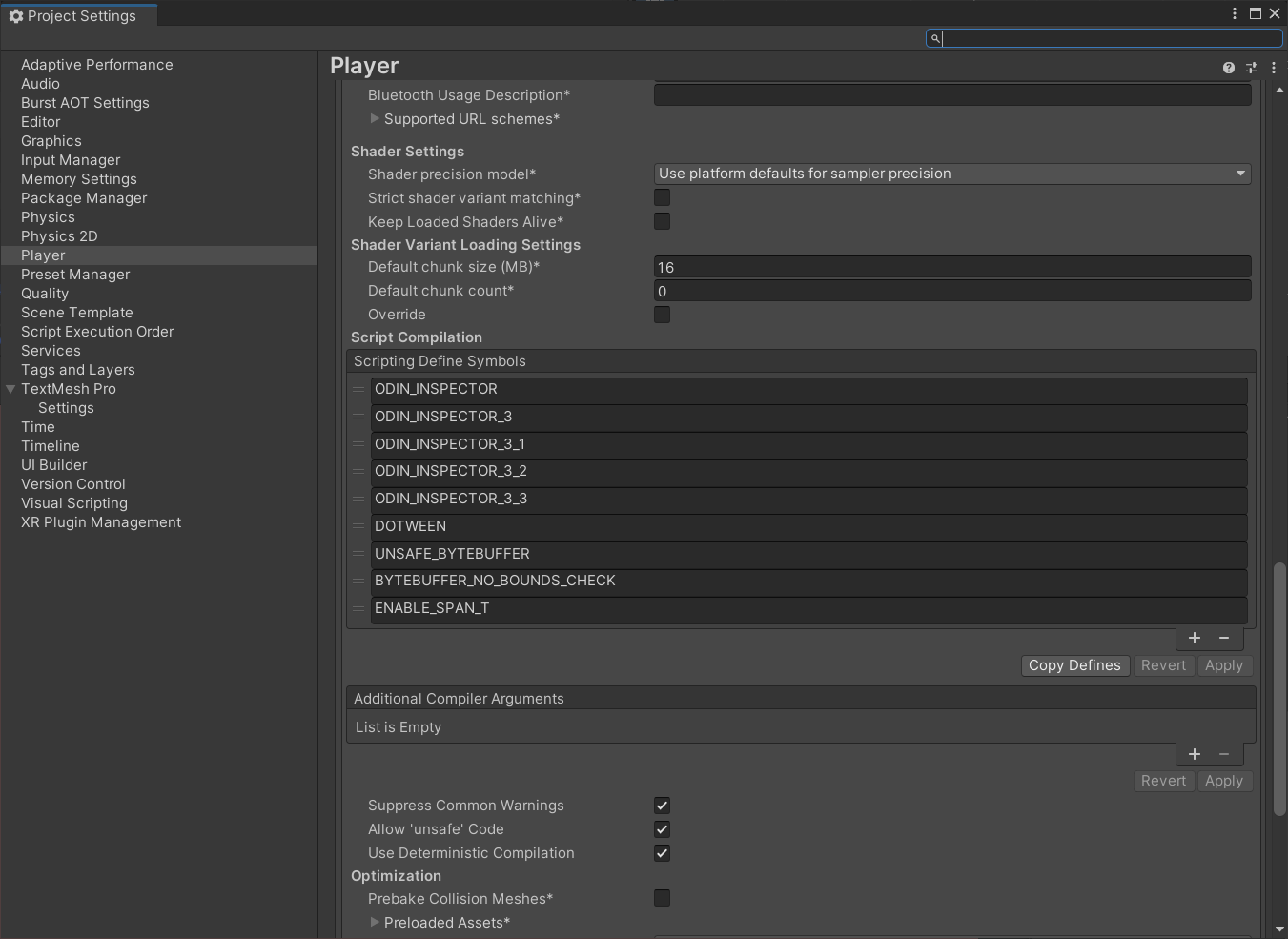Edit Default chunk size field
The width and height of the screenshot is (1288, 939).
(952, 267)
